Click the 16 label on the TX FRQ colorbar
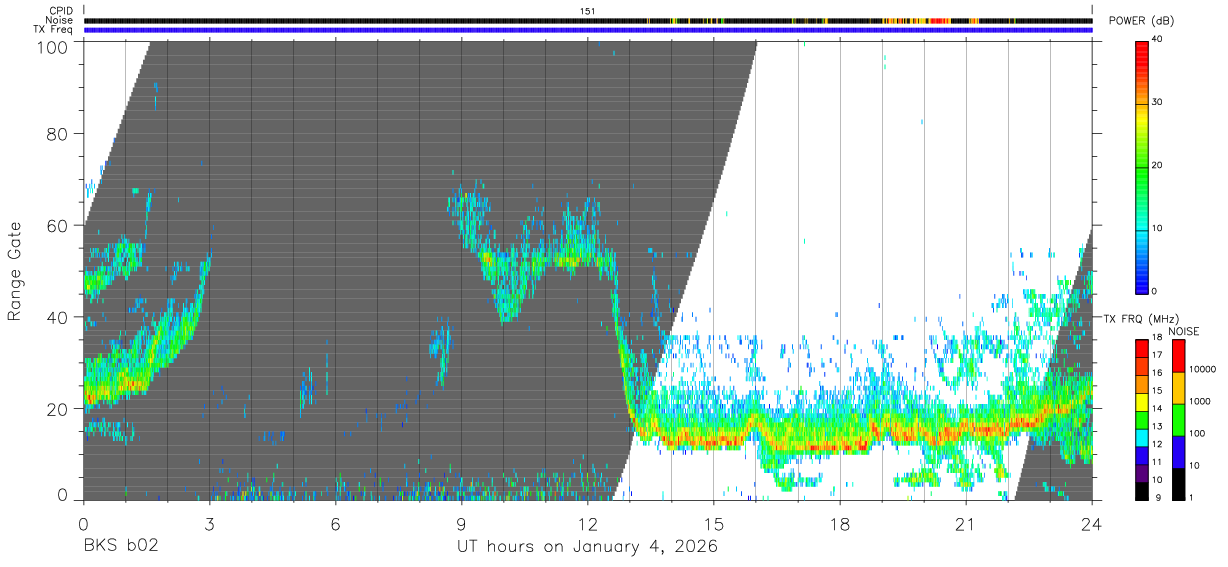The height and width of the screenshot is (567, 1228). click(1158, 372)
